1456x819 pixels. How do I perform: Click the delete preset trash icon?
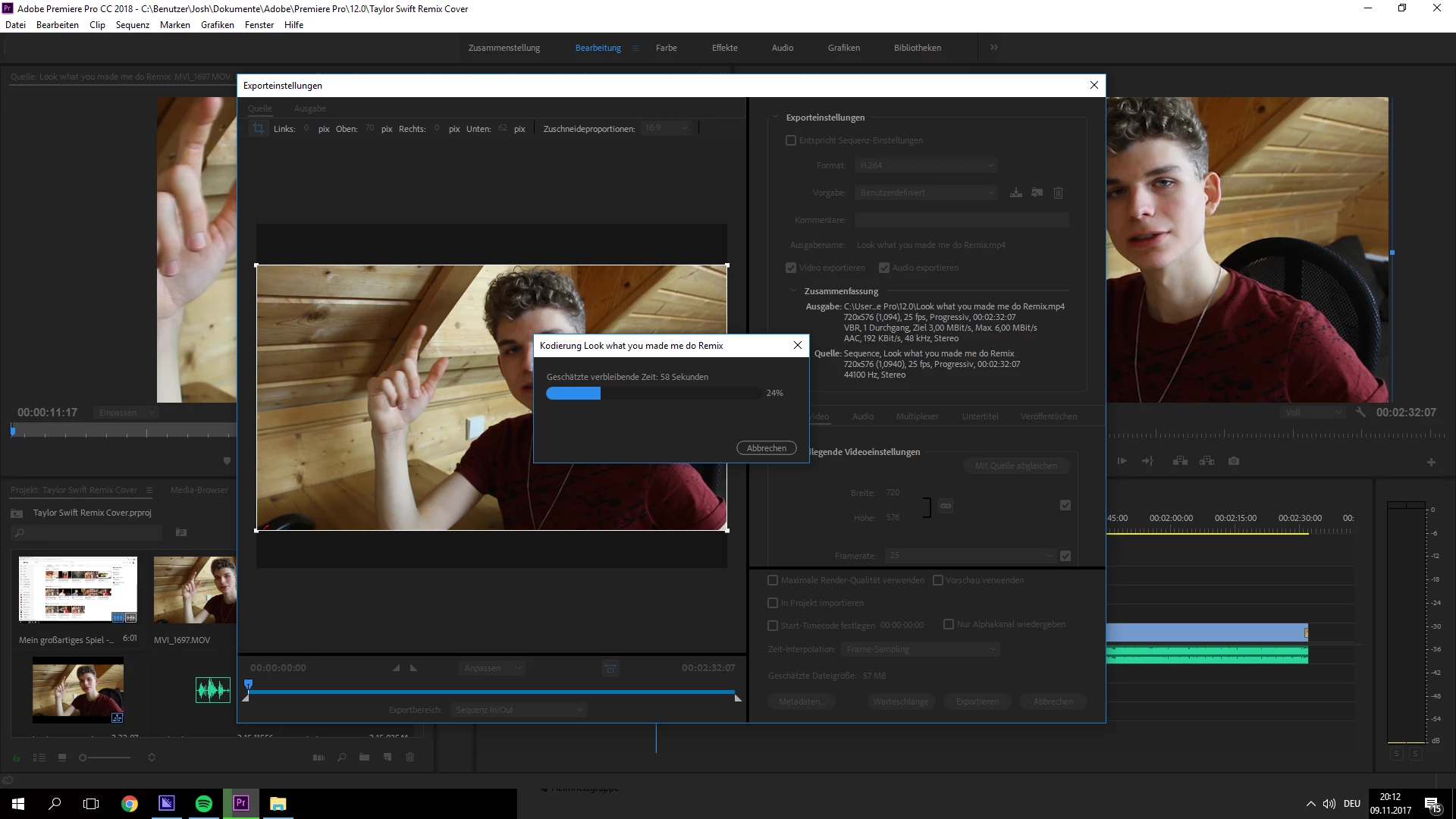pos(1058,193)
